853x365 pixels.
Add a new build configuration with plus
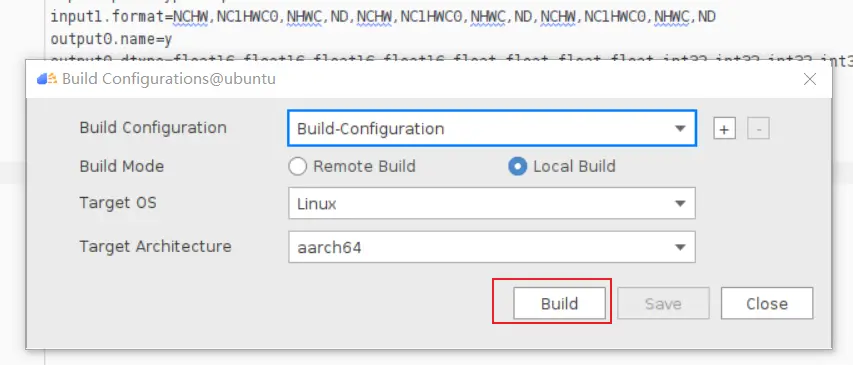coord(724,129)
